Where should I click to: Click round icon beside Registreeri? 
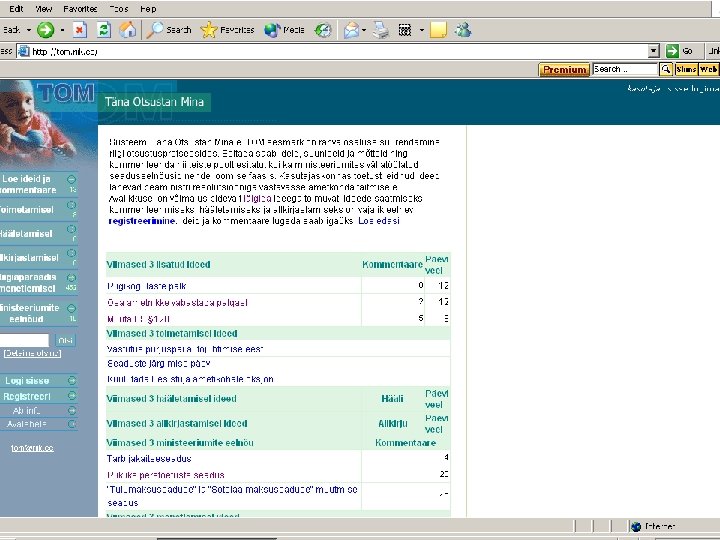tap(72, 395)
